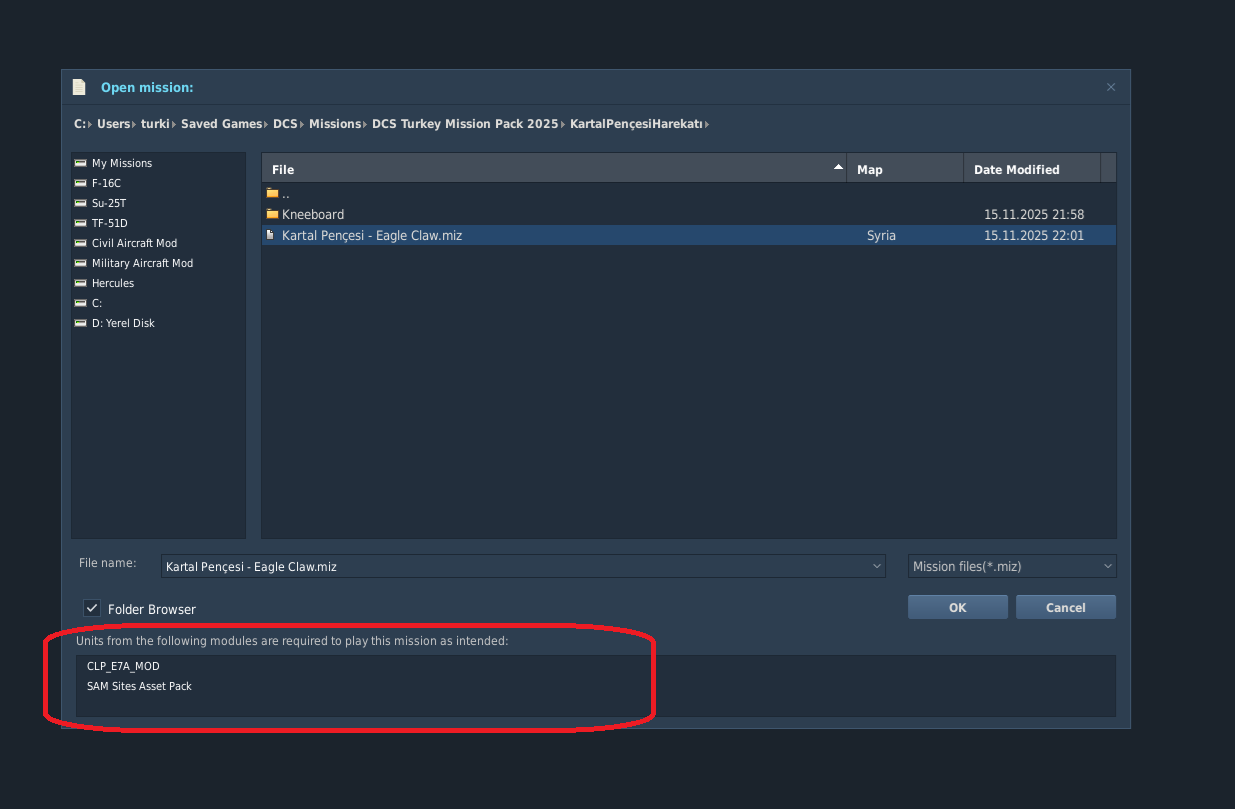Navigate to Missions in the breadcrumb path
The width and height of the screenshot is (1235, 809).
click(334, 124)
